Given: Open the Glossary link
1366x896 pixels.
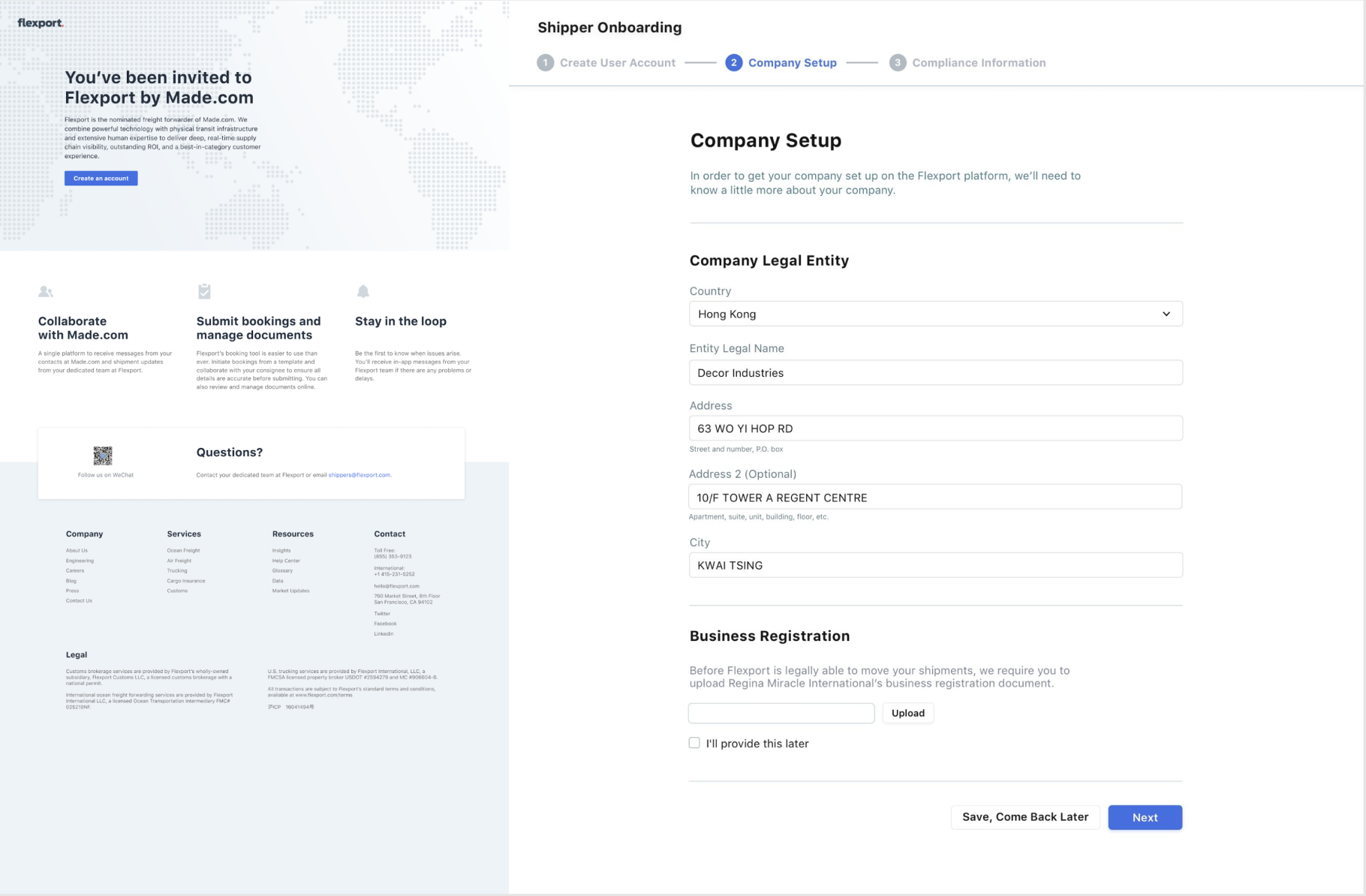Looking at the screenshot, I should click(x=282, y=571).
